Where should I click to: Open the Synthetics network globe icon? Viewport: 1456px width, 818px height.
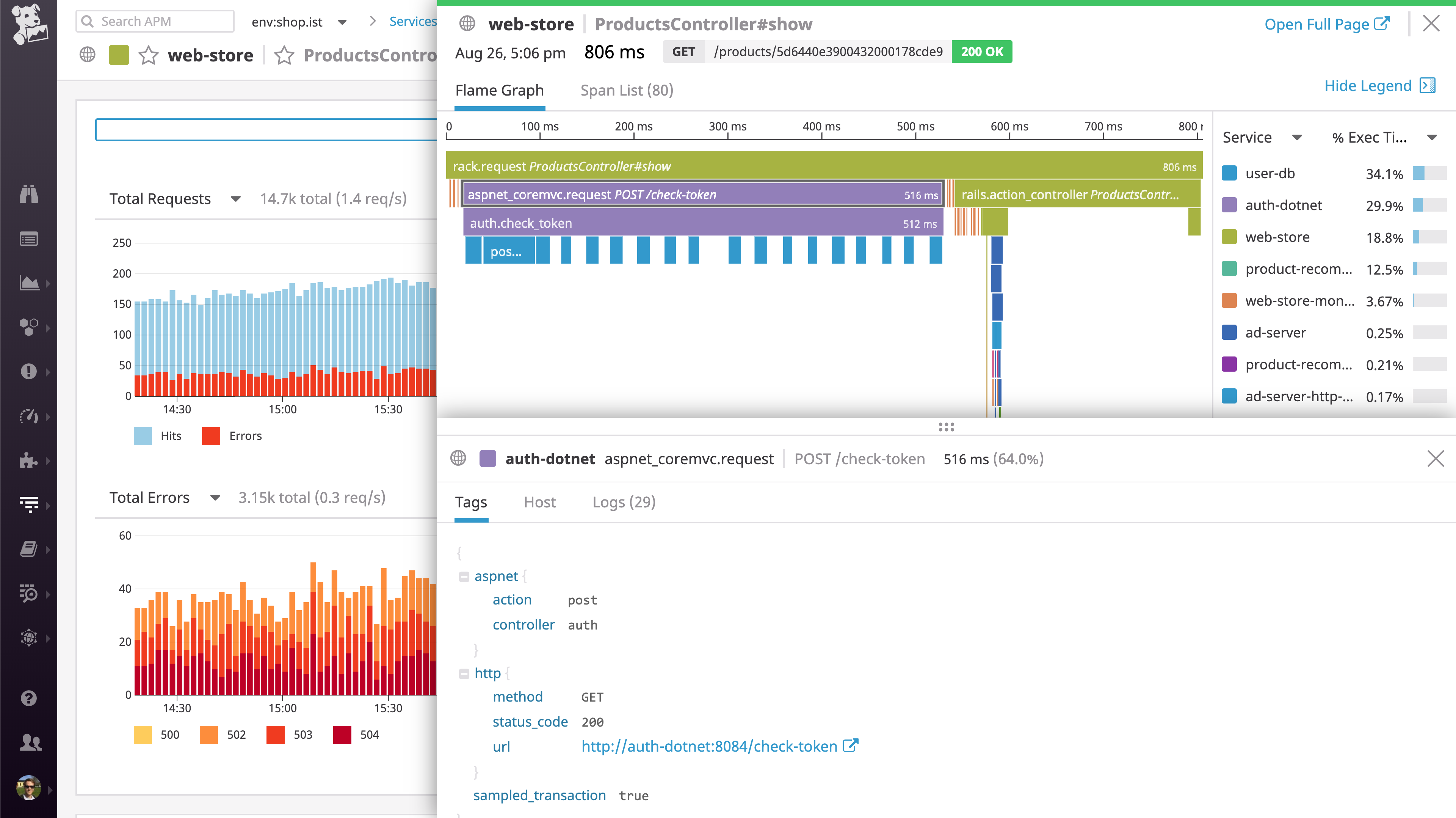[x=30, y=637]
